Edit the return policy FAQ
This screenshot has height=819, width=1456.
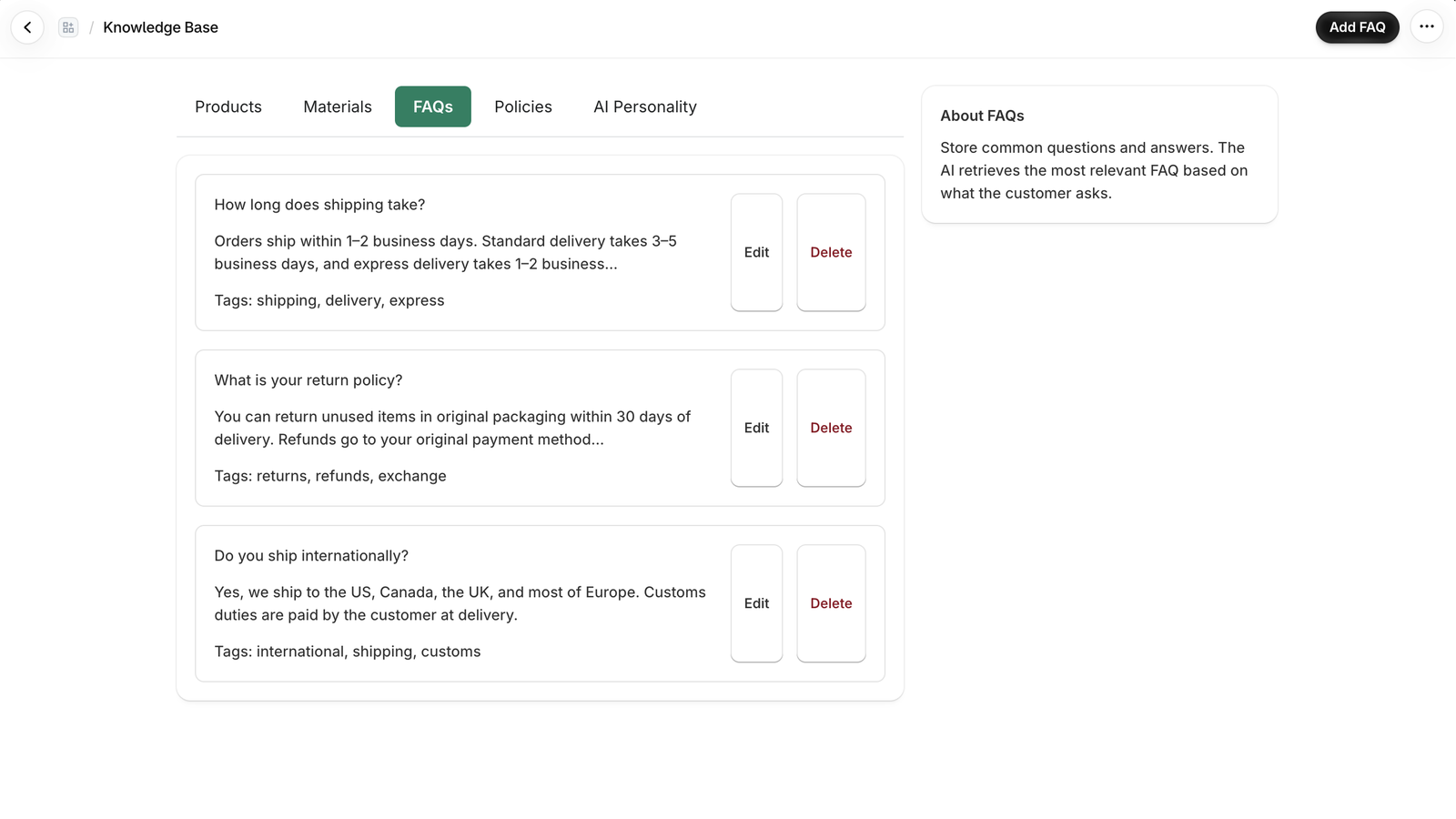(x=756, y=428)
